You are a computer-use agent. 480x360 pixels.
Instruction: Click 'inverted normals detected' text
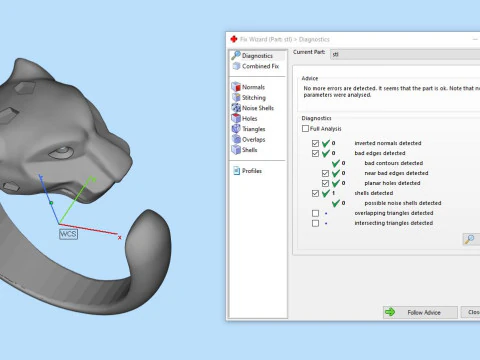coord(388,143)
